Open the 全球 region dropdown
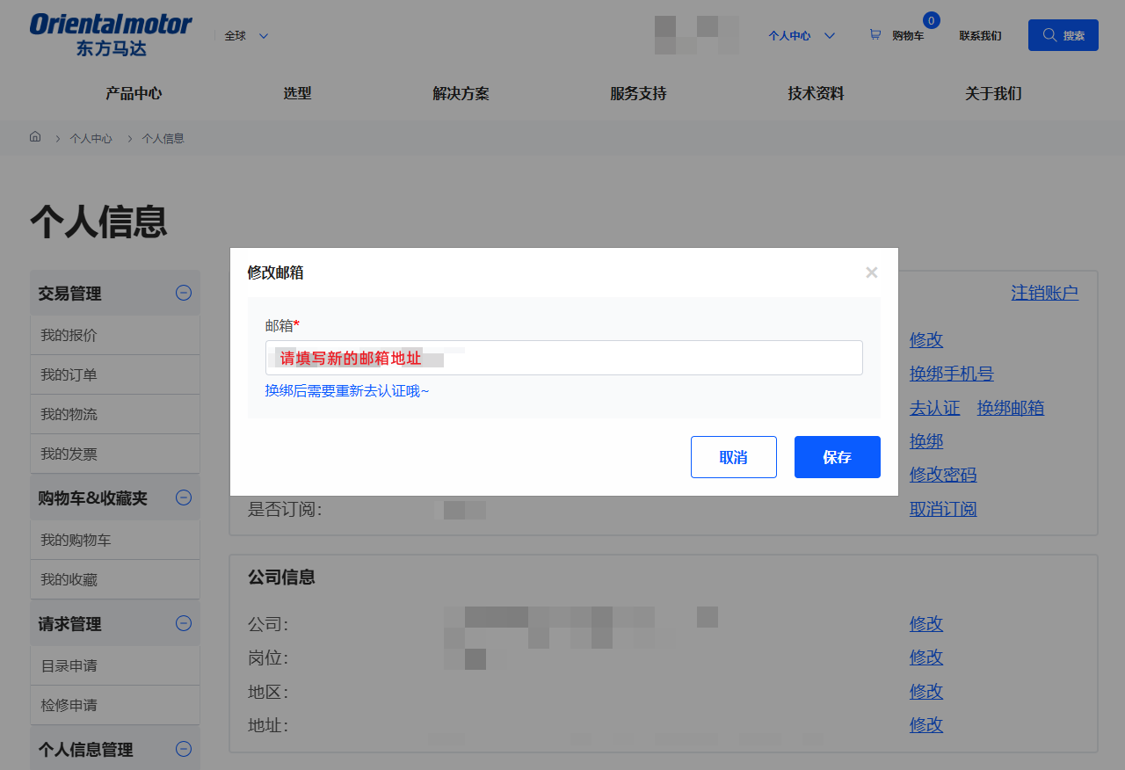 point(243,35)
